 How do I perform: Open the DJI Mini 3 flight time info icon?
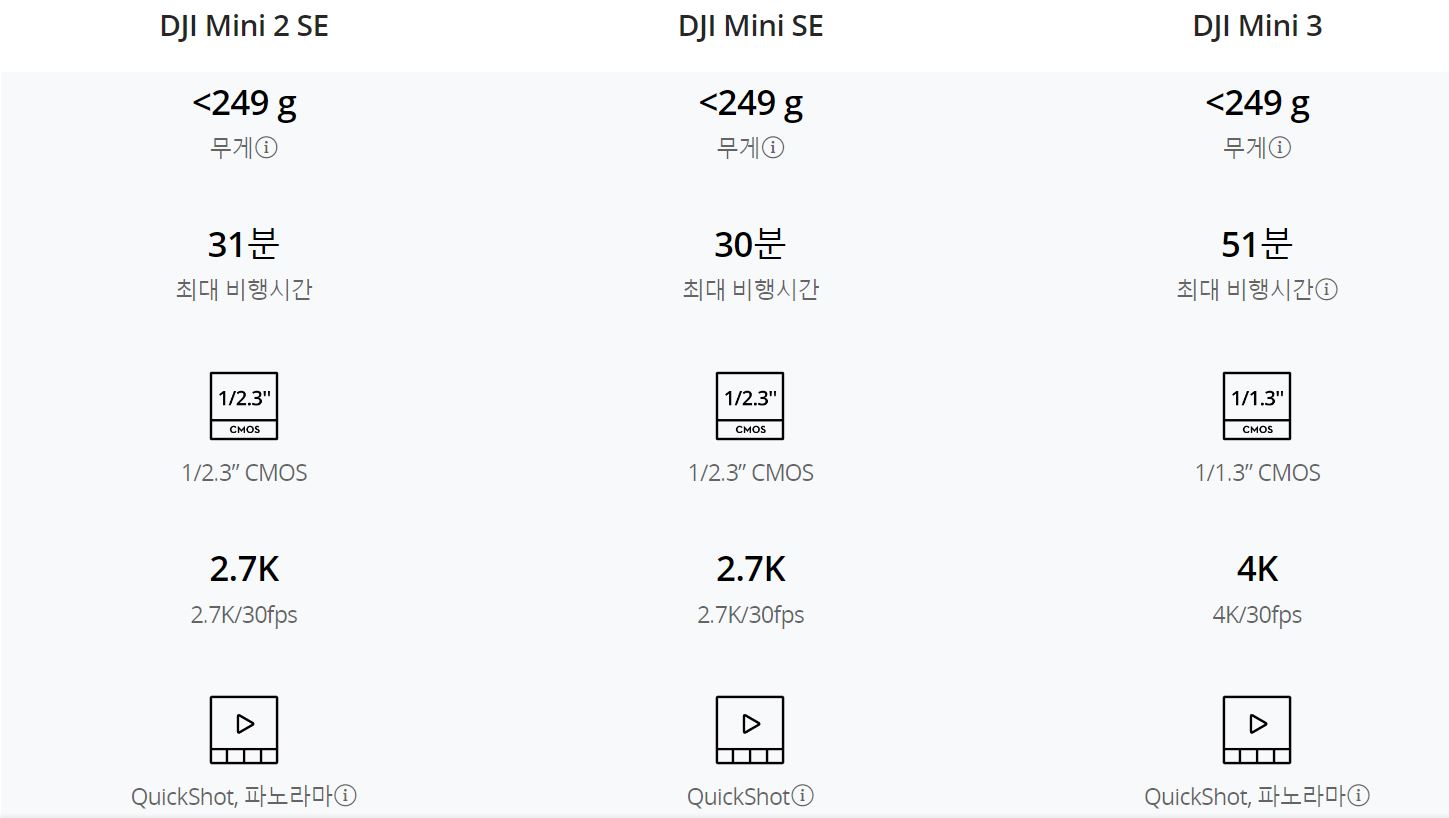[x=1326, y=290]
